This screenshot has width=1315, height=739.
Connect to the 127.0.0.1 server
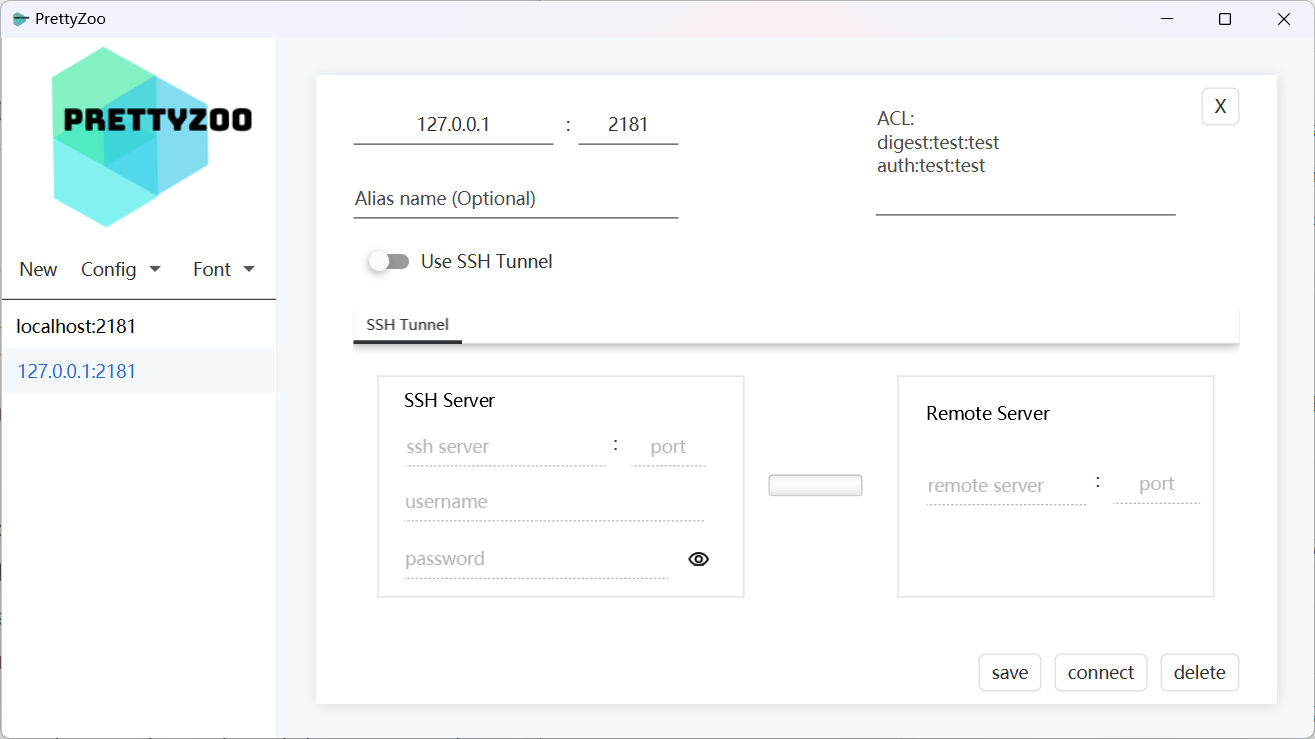[1101, 673]
